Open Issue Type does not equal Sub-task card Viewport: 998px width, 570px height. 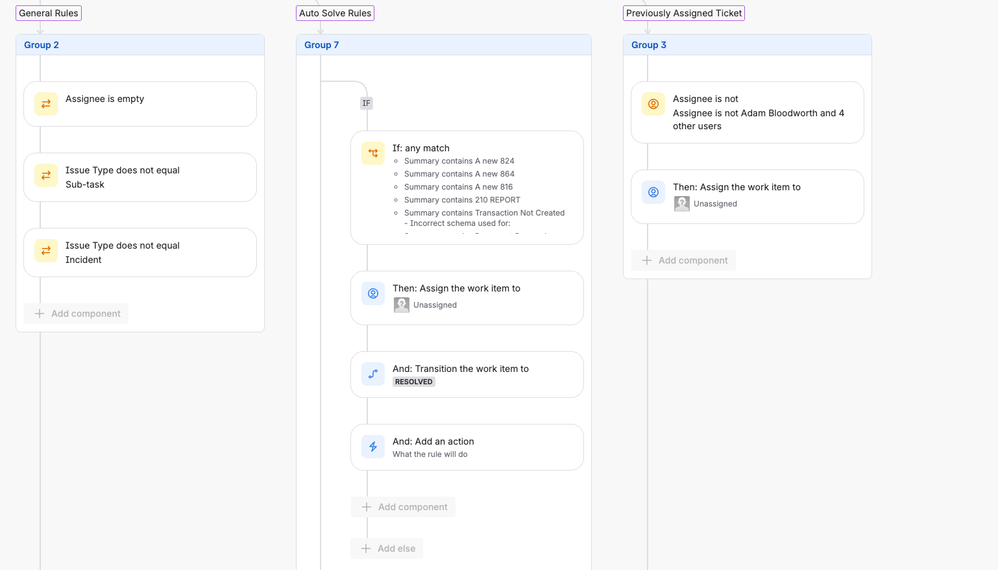tap(140, 177)
